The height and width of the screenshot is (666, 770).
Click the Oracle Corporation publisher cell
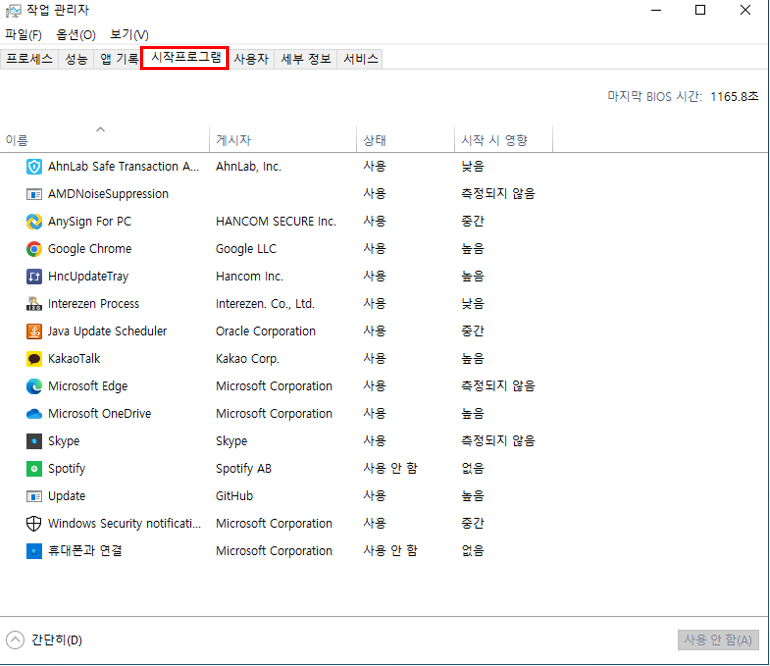[x=266, y=332]
